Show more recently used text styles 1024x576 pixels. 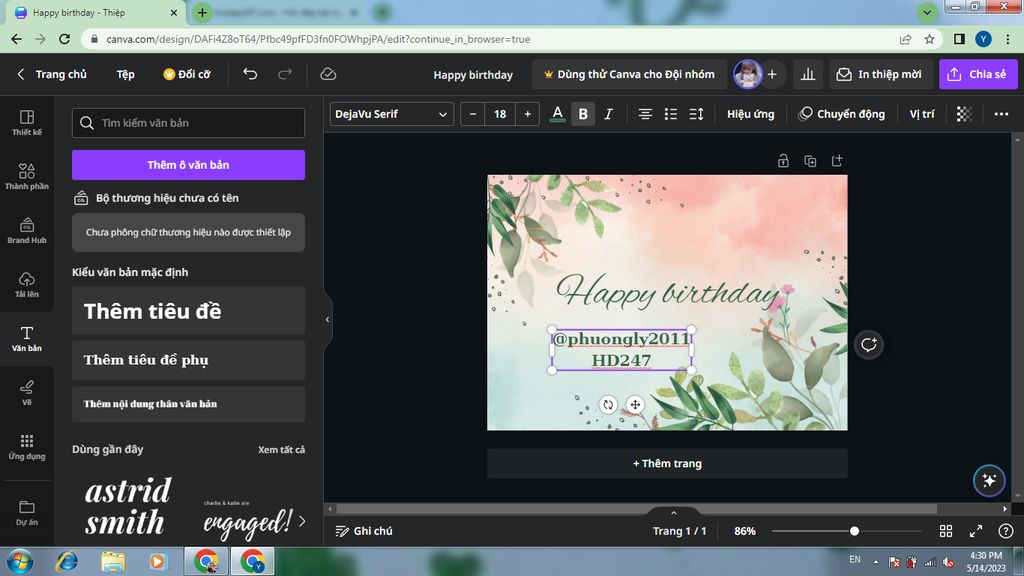tap(302, 521)
